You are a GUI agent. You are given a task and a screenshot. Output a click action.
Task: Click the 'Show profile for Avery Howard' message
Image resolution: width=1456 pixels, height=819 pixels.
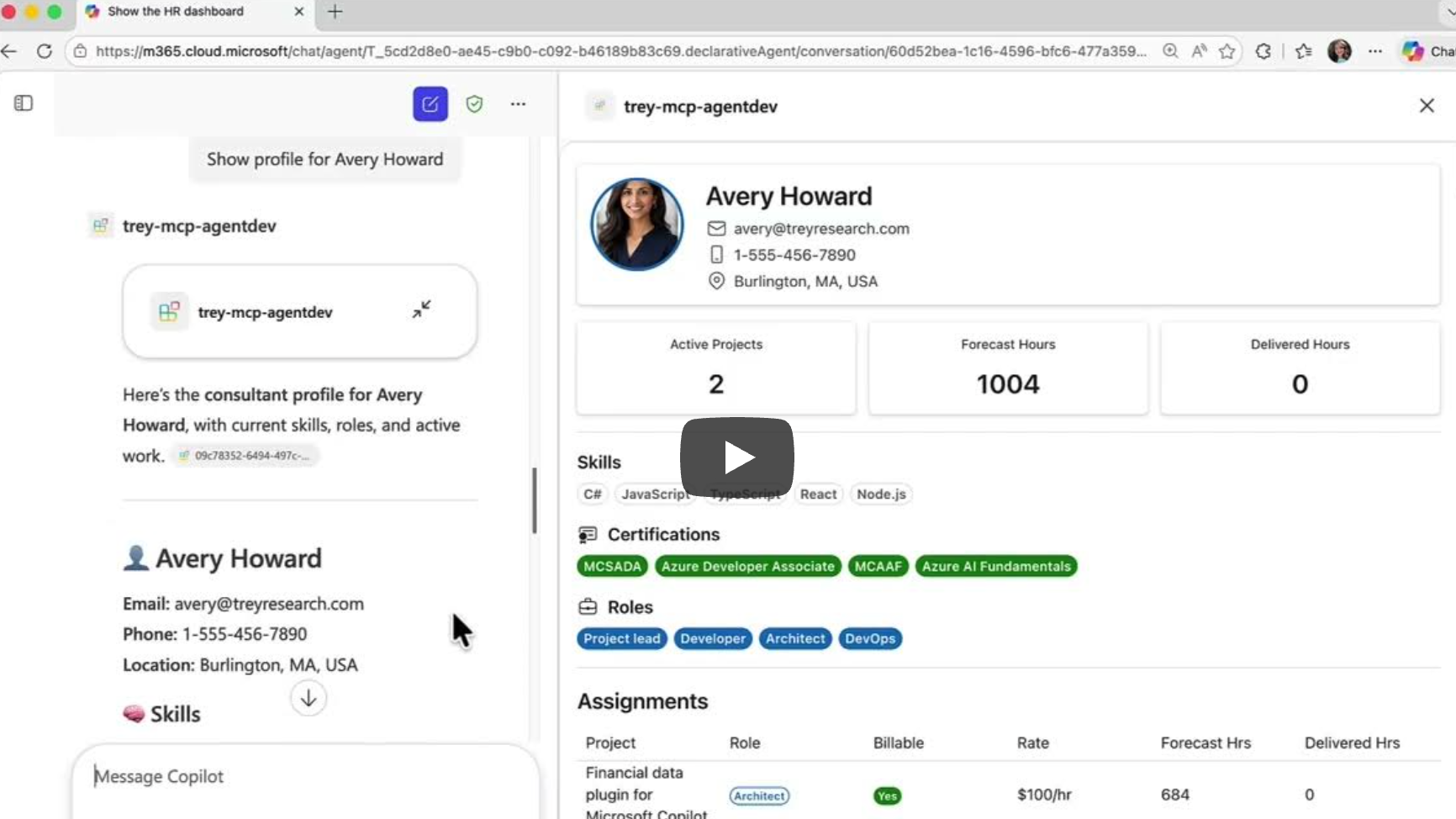[324, 160]
